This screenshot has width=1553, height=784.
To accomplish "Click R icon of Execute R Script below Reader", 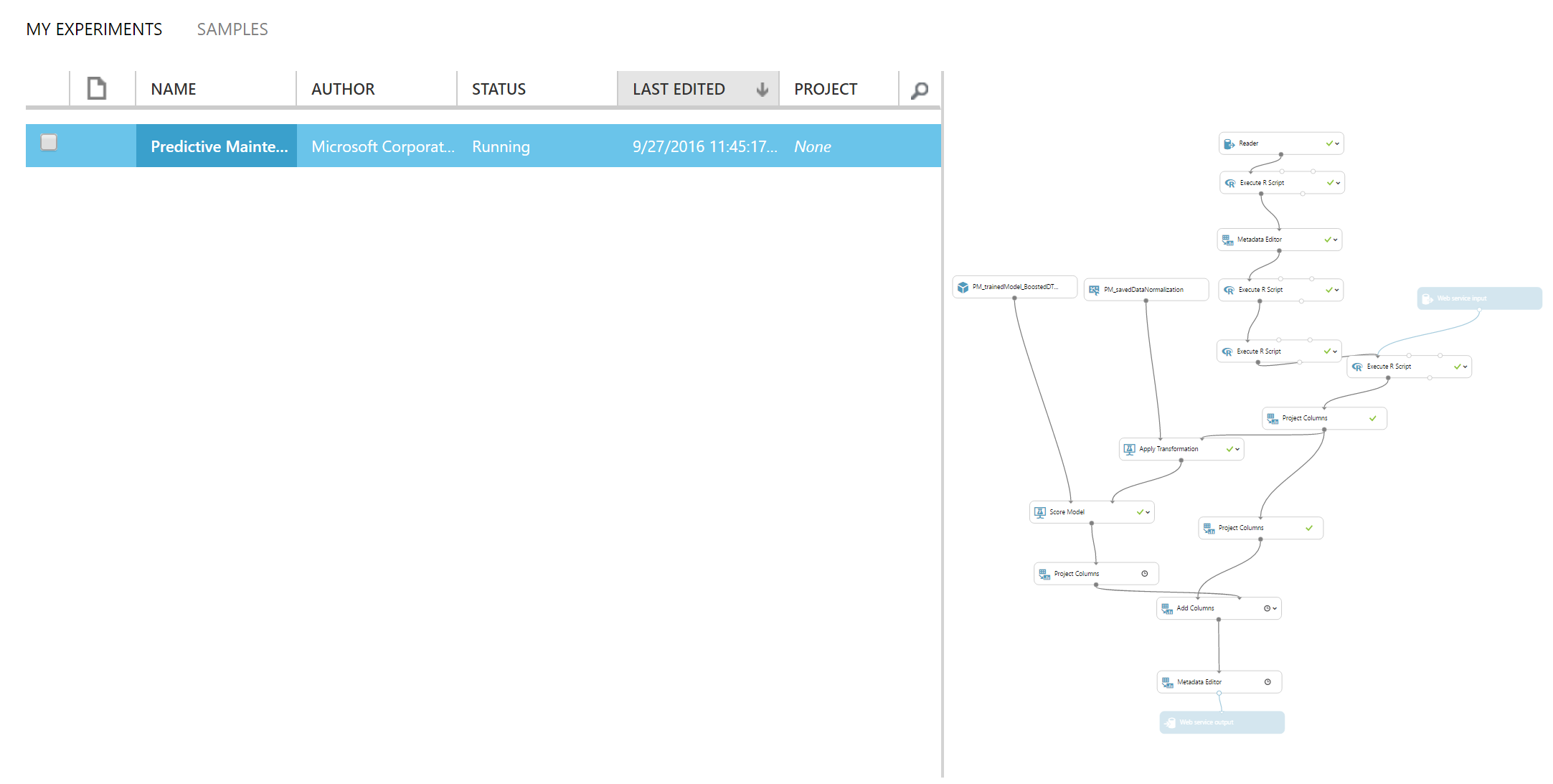I will pos(1230,183).
